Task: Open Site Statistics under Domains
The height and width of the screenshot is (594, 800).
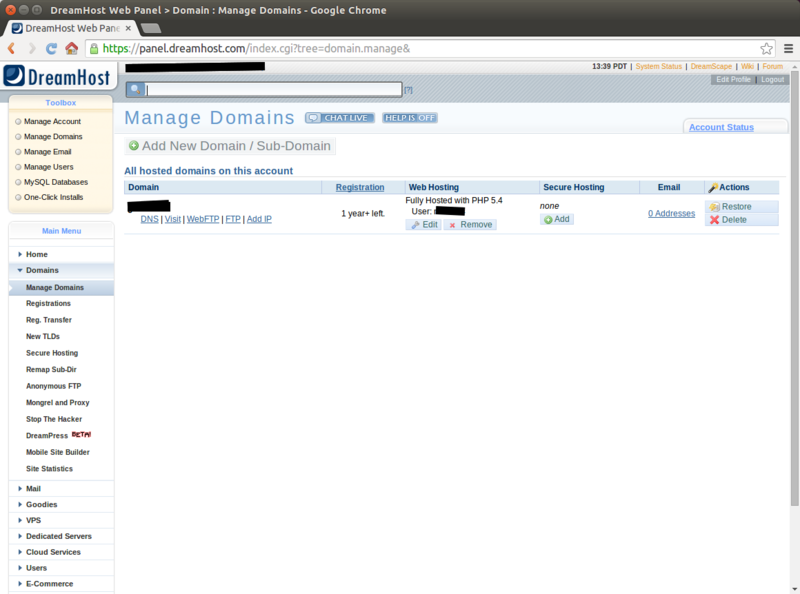Action: click(x=49, y=468)
